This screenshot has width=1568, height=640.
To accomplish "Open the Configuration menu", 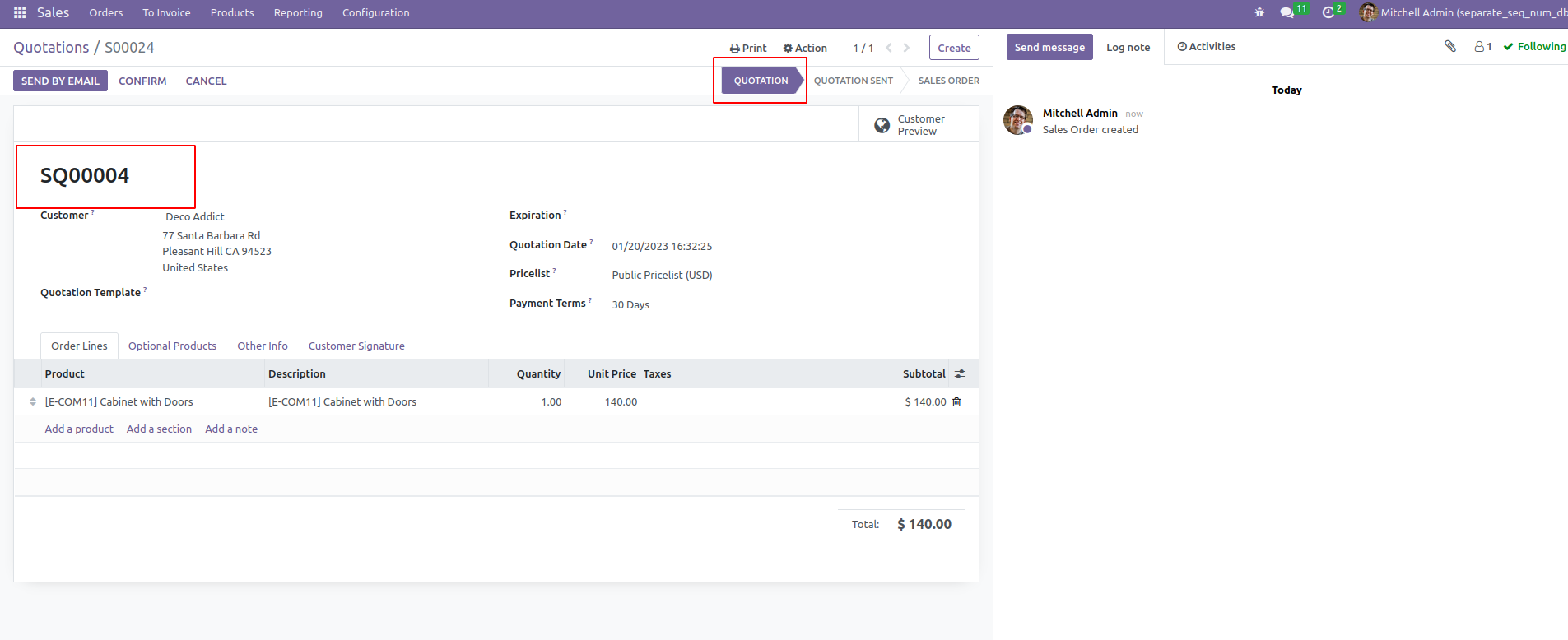I will point(375,12).
